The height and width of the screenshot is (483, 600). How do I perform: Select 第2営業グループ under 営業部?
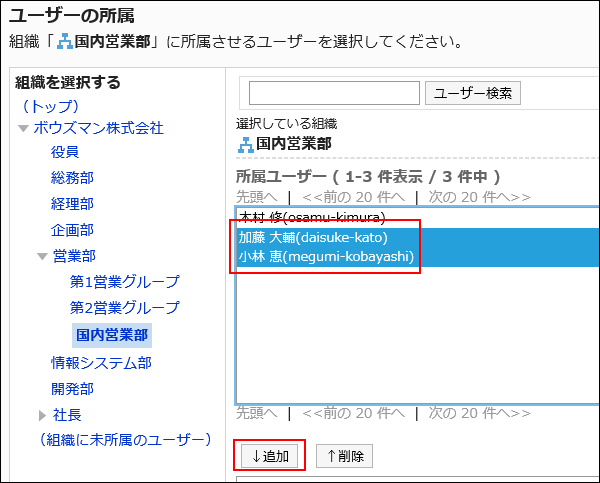[x=124, y=308]
